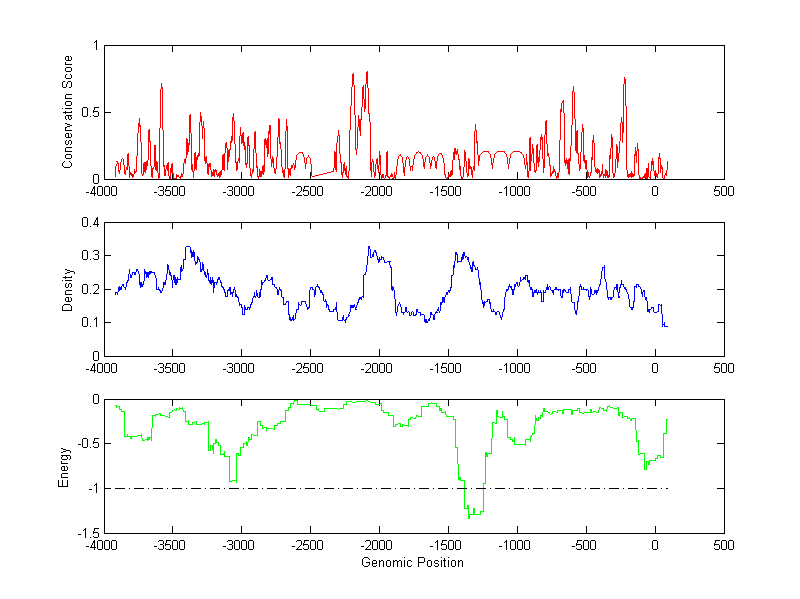
Task: Click the green energy dip near position 0
Action: click(x=646, y=466)
